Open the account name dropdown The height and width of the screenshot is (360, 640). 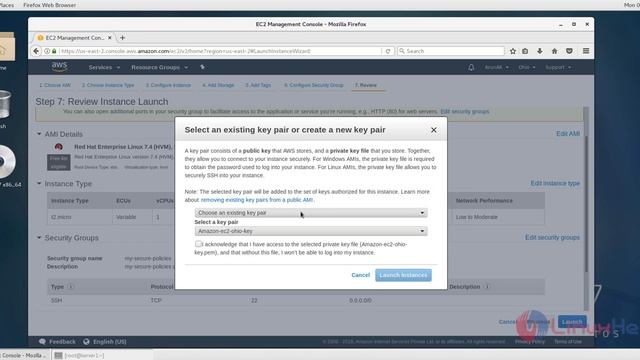pos(496,67)
